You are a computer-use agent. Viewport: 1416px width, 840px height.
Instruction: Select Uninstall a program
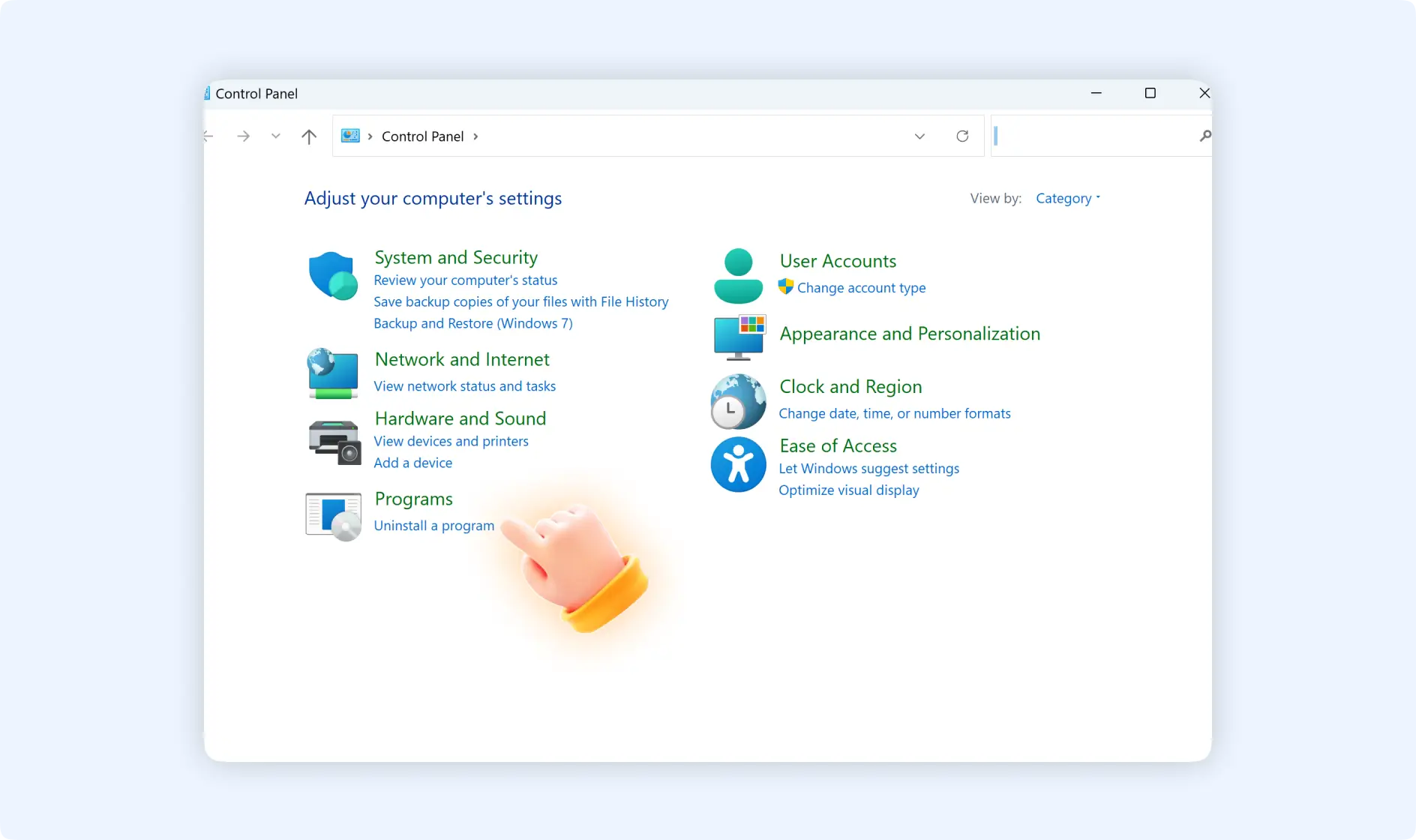click(433, 526)
